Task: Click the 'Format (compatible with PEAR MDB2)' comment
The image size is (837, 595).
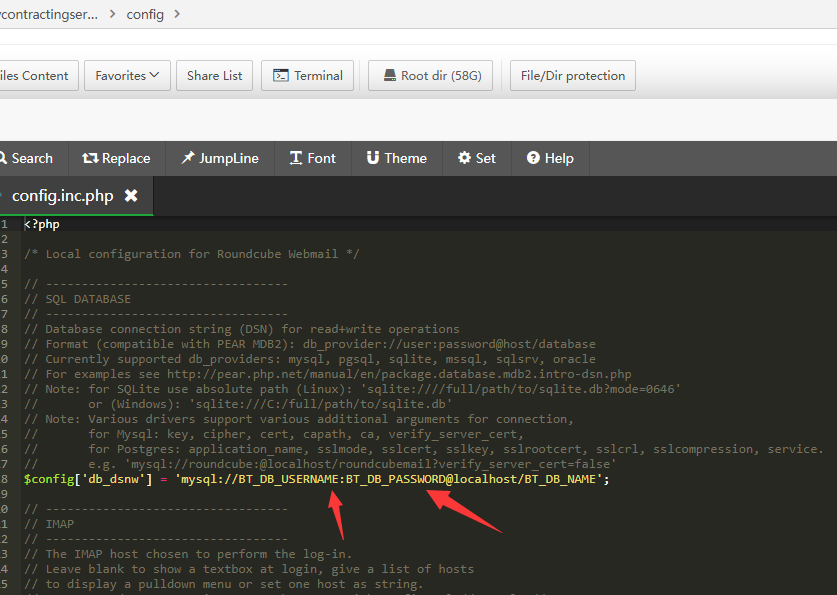Action: [x=310, y=344]
